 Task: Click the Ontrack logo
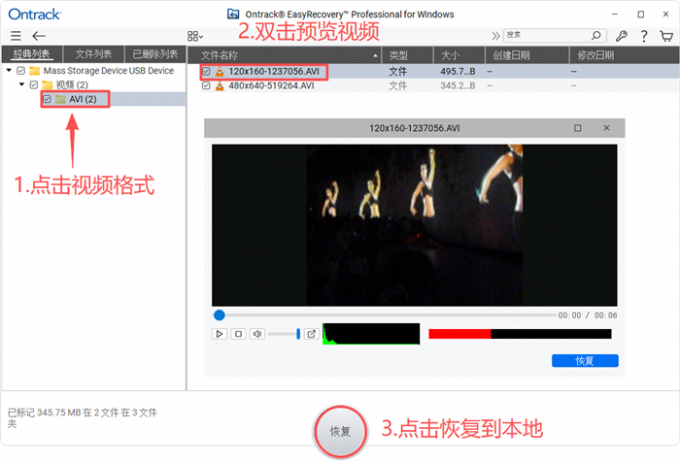point(35,14)
